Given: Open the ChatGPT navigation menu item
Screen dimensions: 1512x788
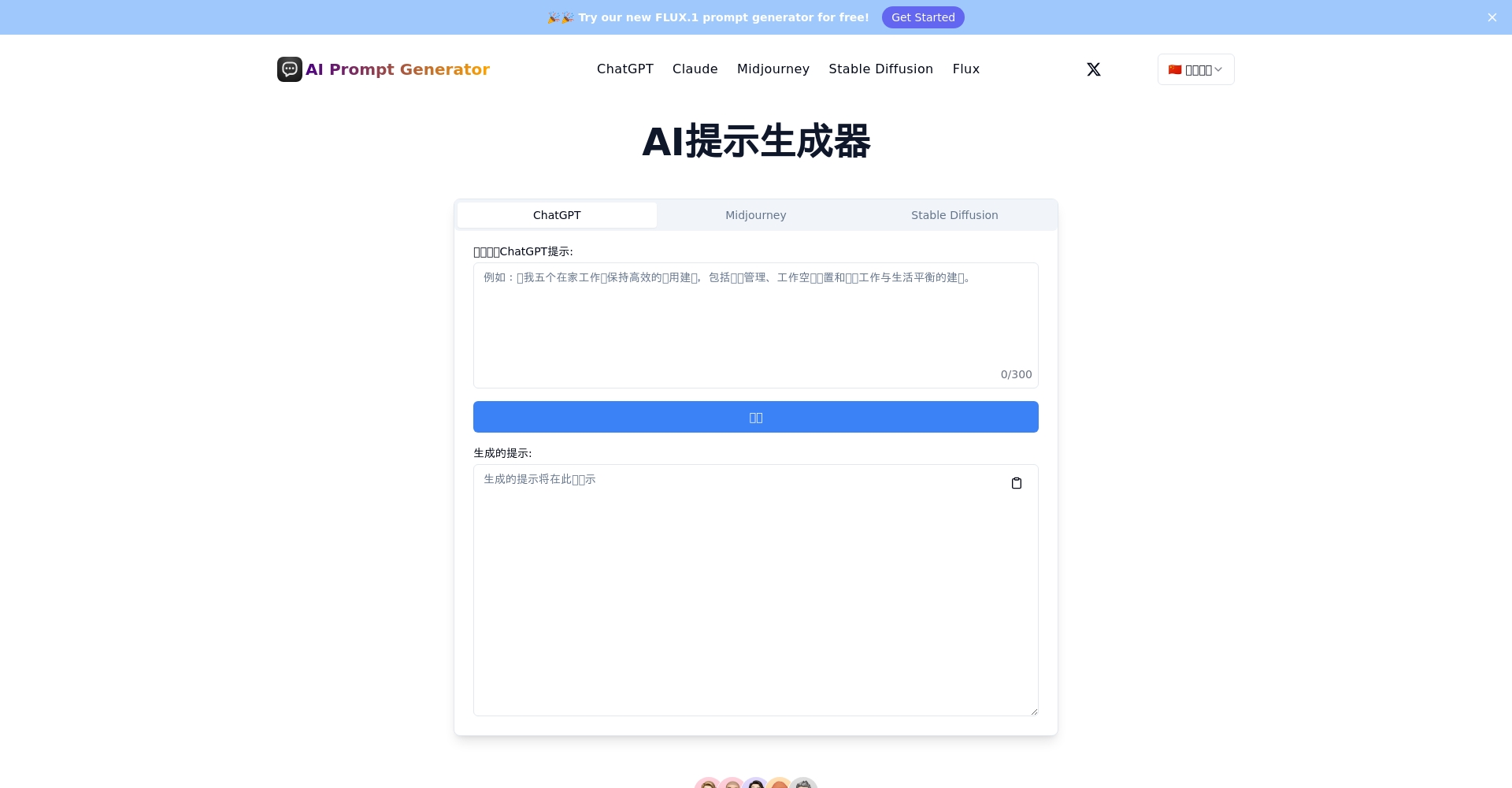Looking at the screenshot, I should (x=625, y=69).
